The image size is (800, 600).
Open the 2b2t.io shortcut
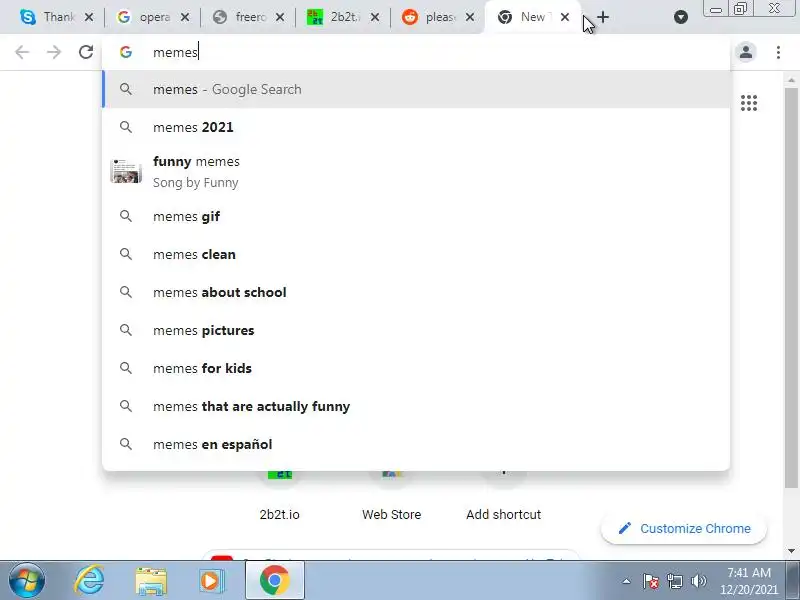(280, 495)
